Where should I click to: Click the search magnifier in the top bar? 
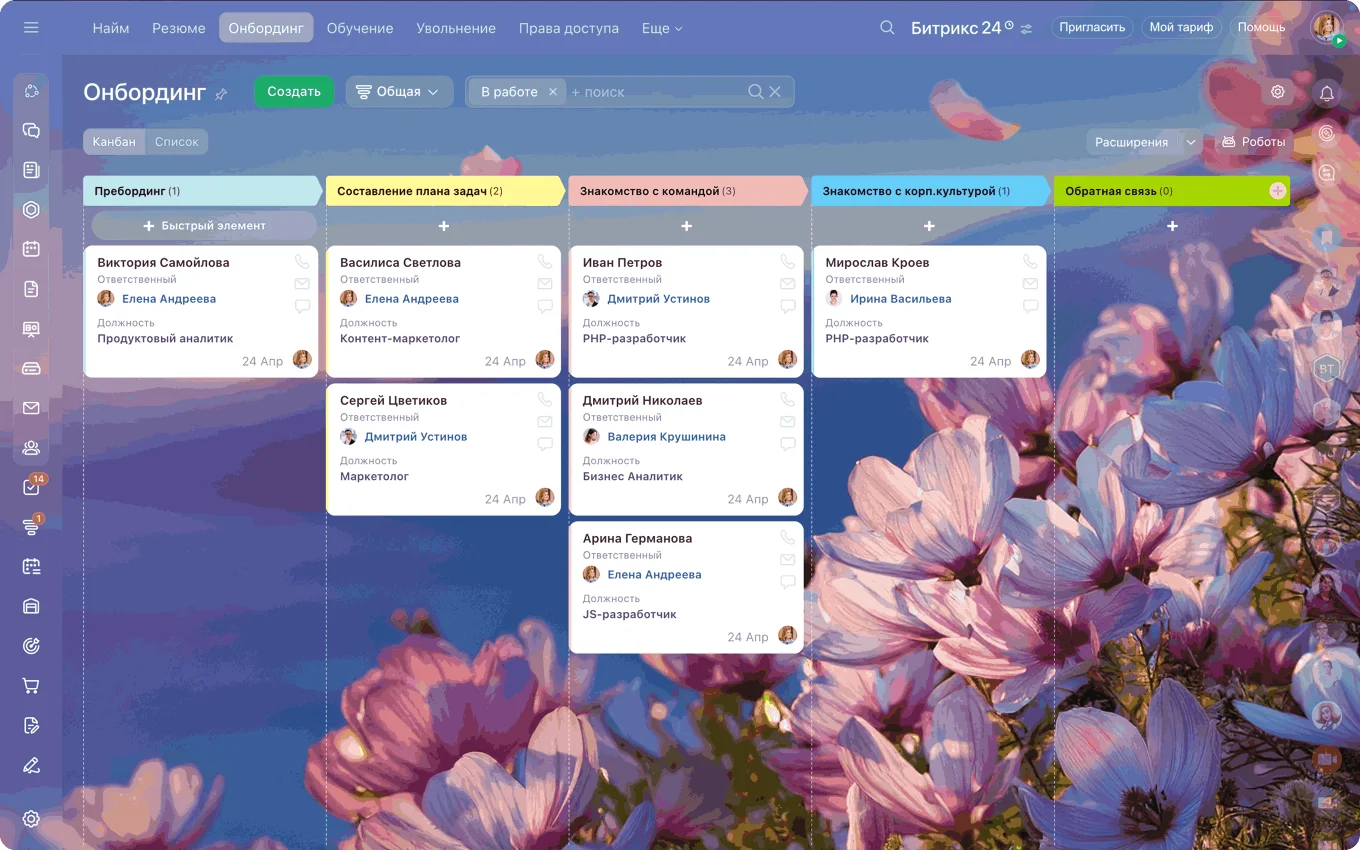(x=887, y=28)
